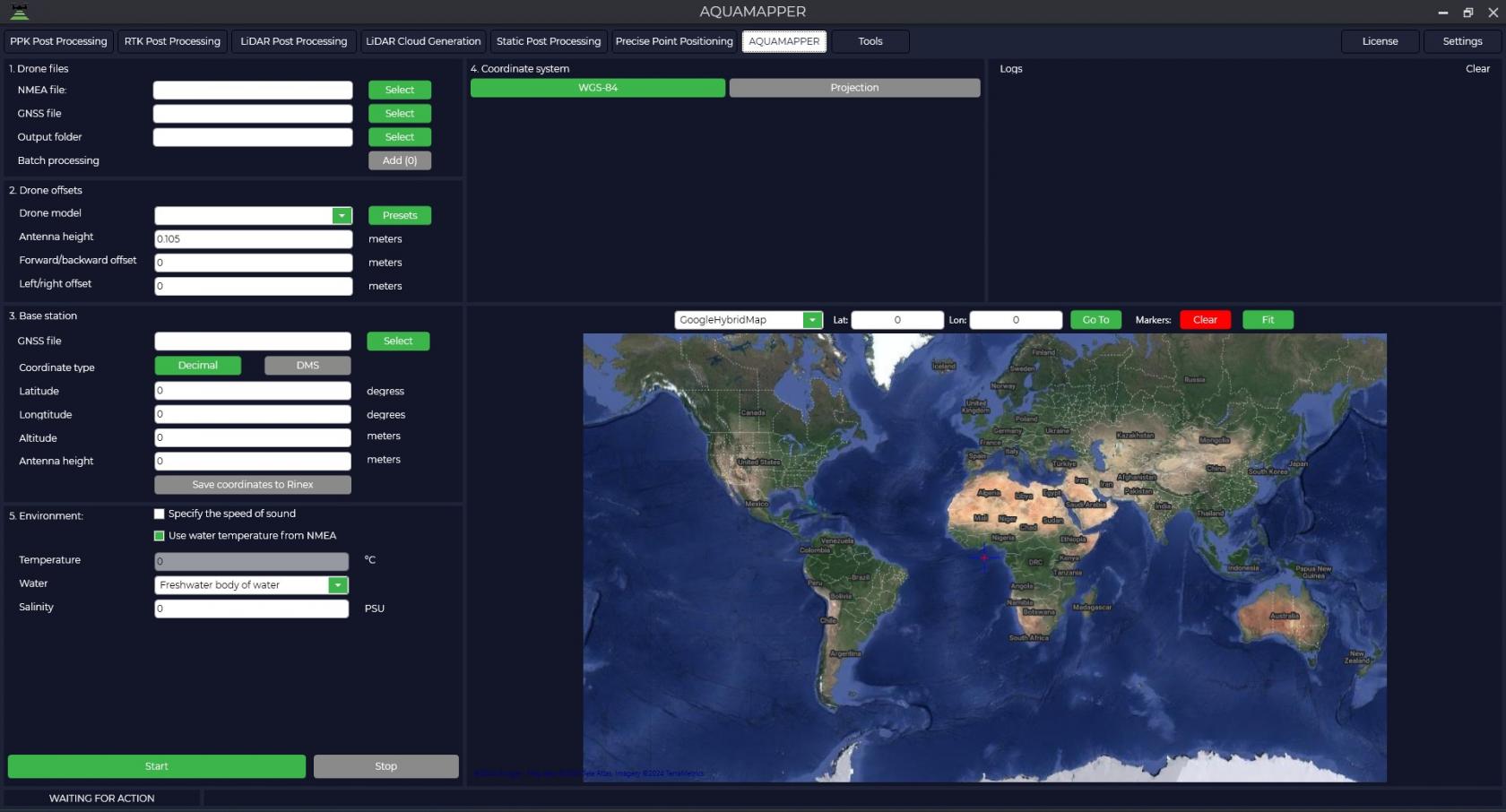Click the Go To button
The width and height of the screenshot is (1506, 812).
1095,320
